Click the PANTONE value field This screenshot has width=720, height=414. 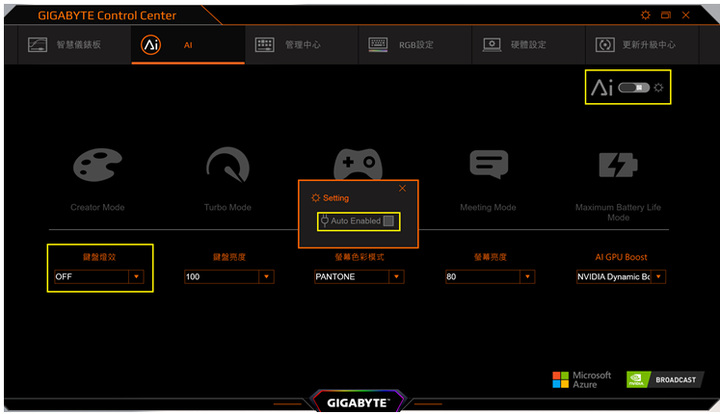(x=352, y=277)
